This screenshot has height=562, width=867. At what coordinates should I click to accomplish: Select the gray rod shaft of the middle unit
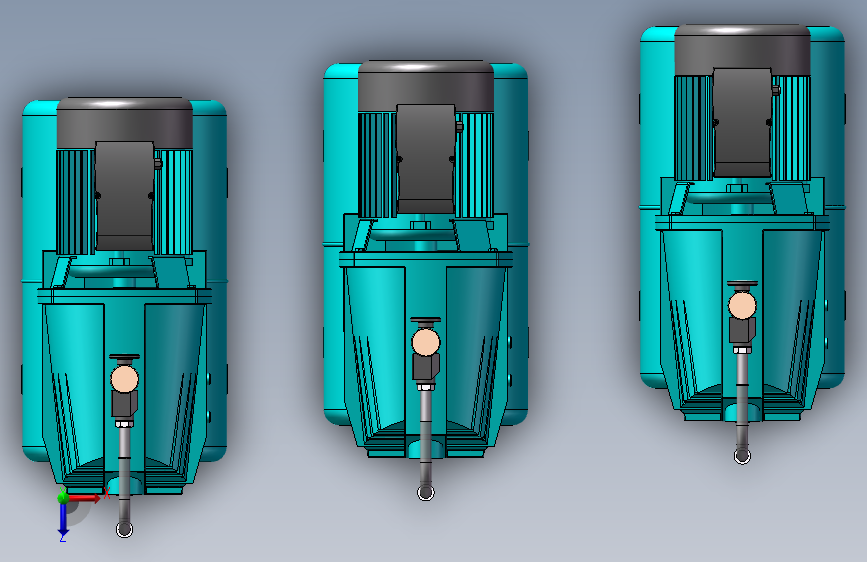point(426,437)
